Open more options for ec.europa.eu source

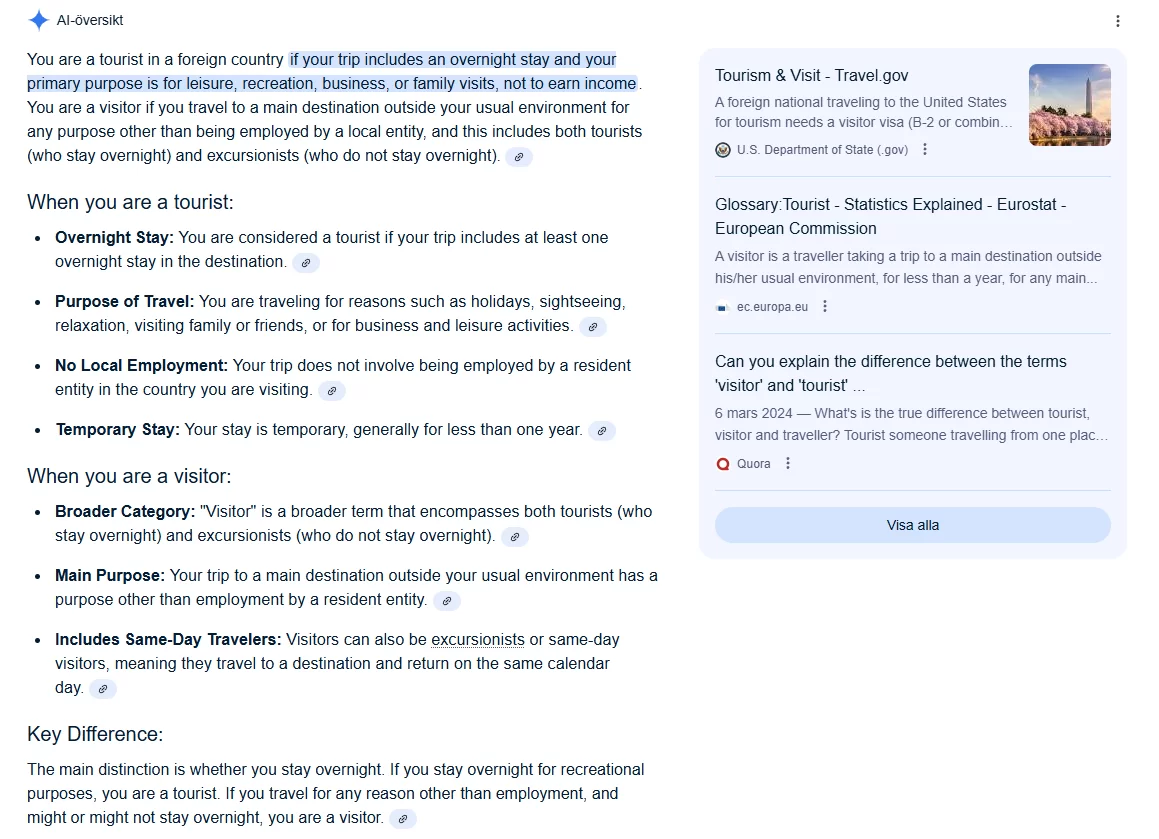(x=825, y=306)
